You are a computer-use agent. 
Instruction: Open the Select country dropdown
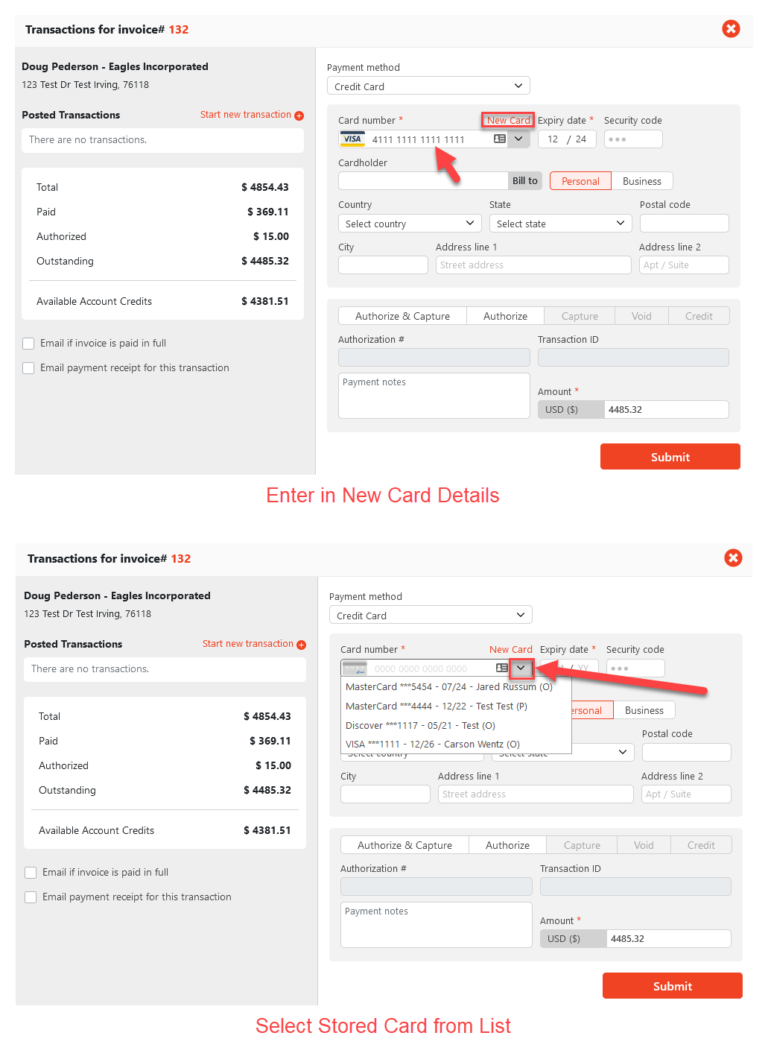tap(409, 222)
